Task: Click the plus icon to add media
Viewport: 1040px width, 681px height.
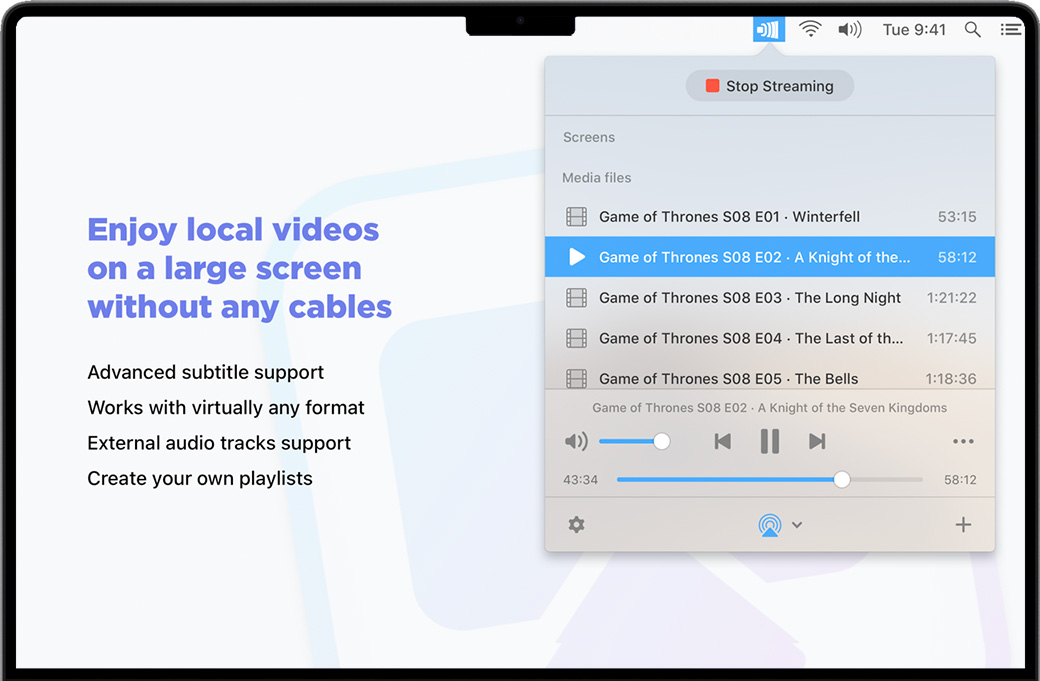Action: 963,524
